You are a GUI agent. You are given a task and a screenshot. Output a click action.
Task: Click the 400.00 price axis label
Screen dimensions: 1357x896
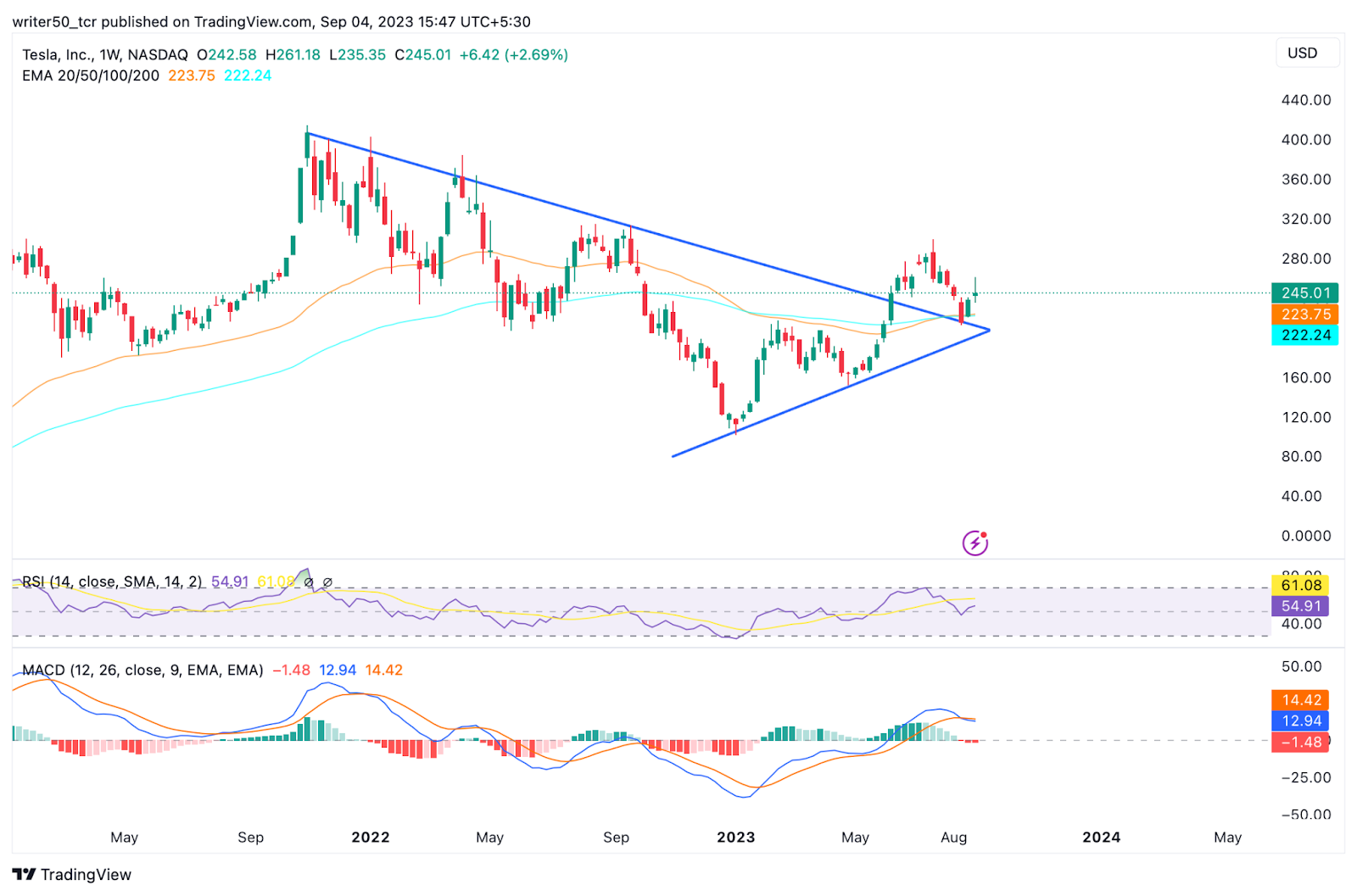[x=1306, y=140]
